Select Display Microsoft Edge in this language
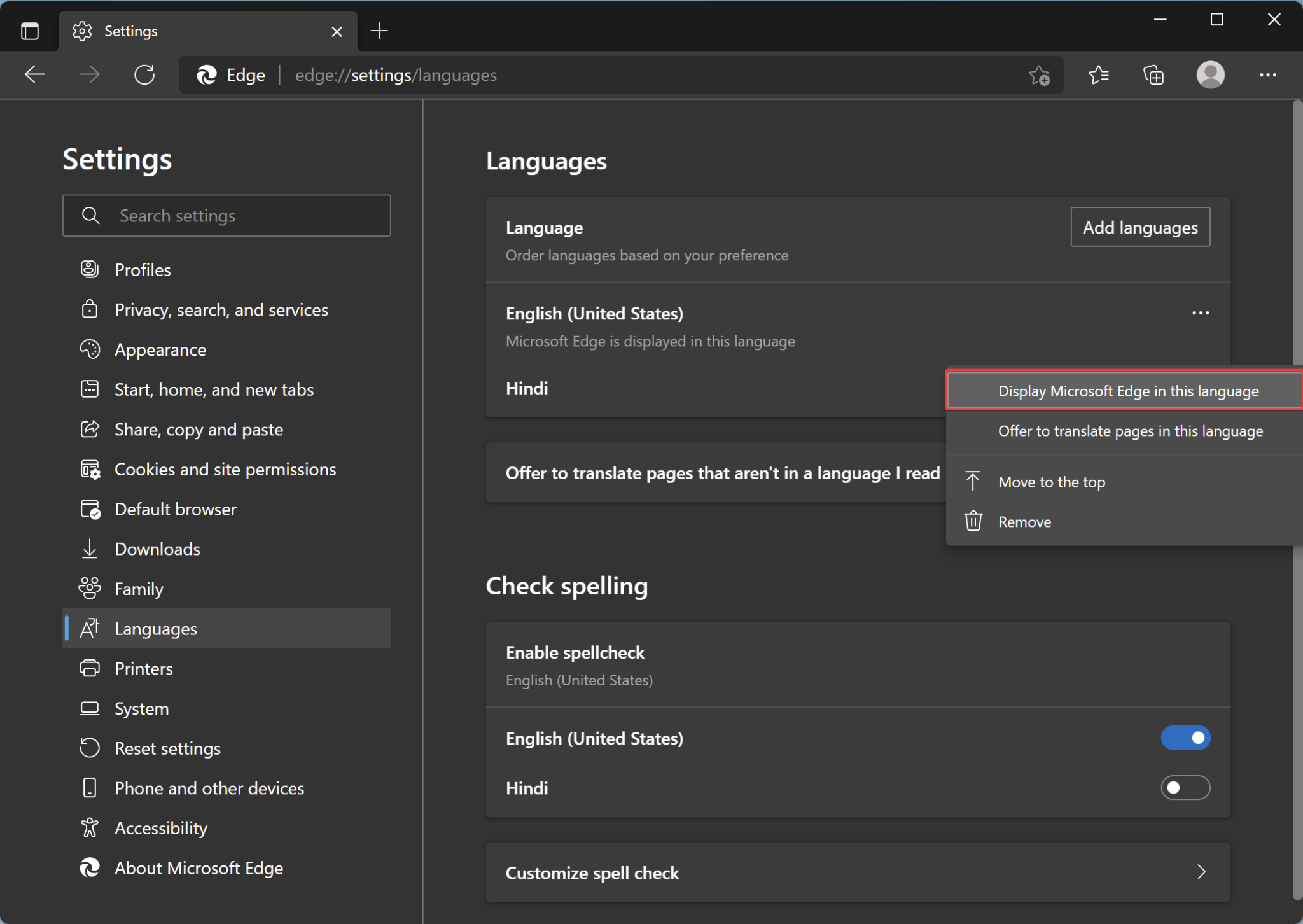Screen dimensions: 1303x924 point(1129,391)
